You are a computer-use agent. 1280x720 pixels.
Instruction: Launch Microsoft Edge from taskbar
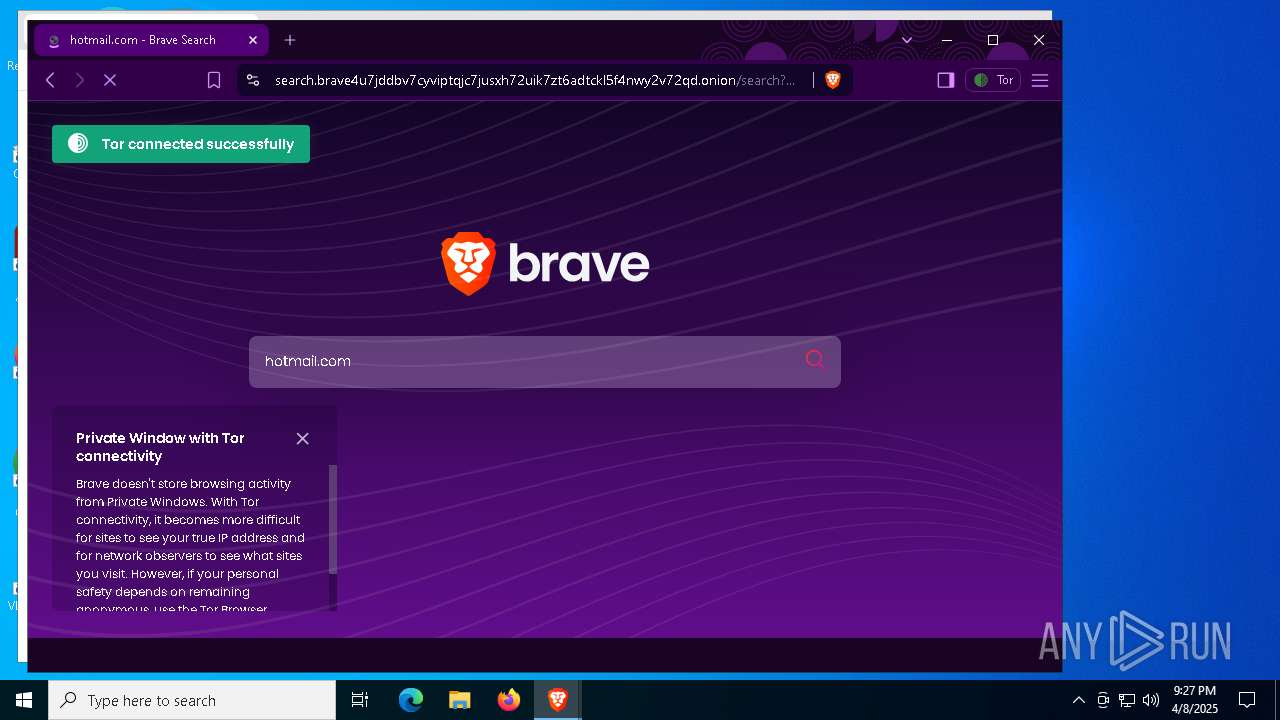[411, 700]
